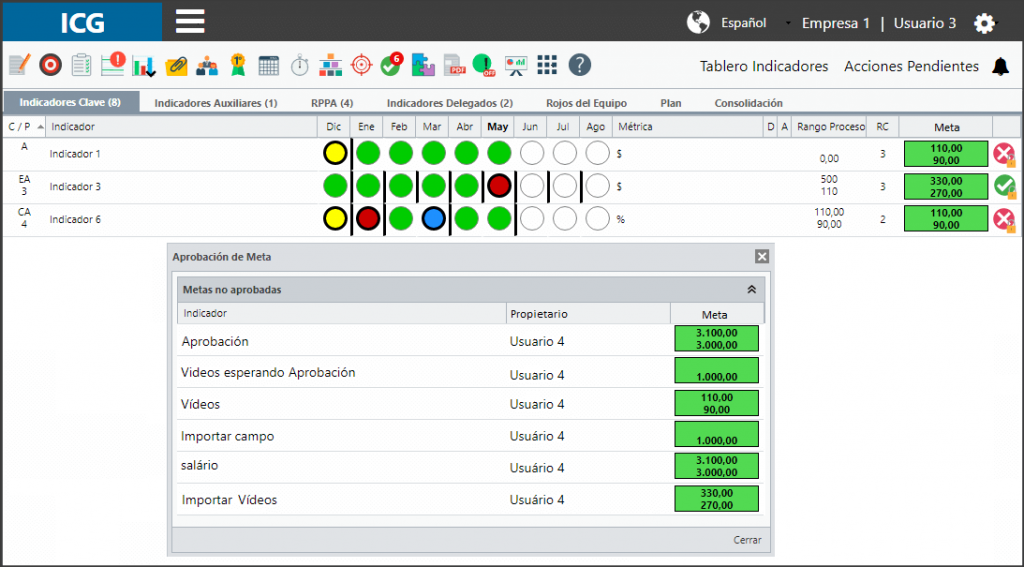
Task: Open the Acciones Pendientes link
Action: point(911,66)
